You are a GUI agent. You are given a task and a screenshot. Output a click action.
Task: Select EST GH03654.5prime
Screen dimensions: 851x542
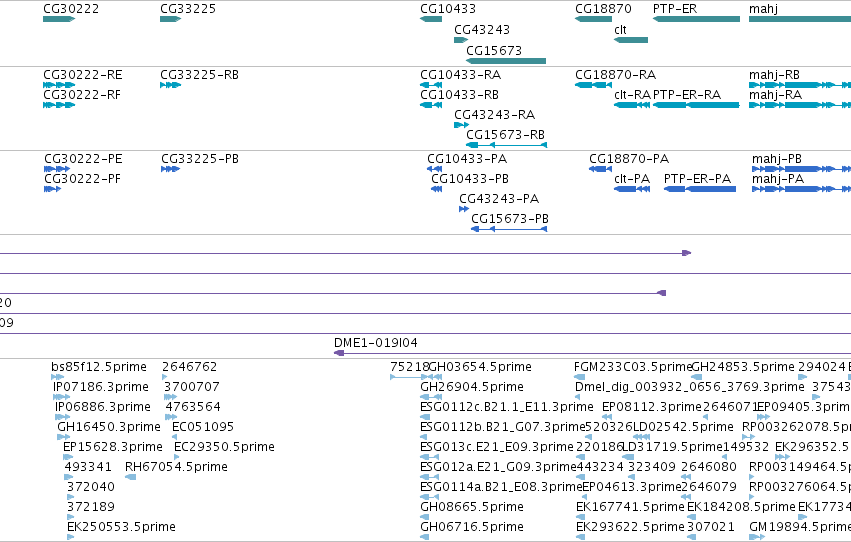(435, 377)
